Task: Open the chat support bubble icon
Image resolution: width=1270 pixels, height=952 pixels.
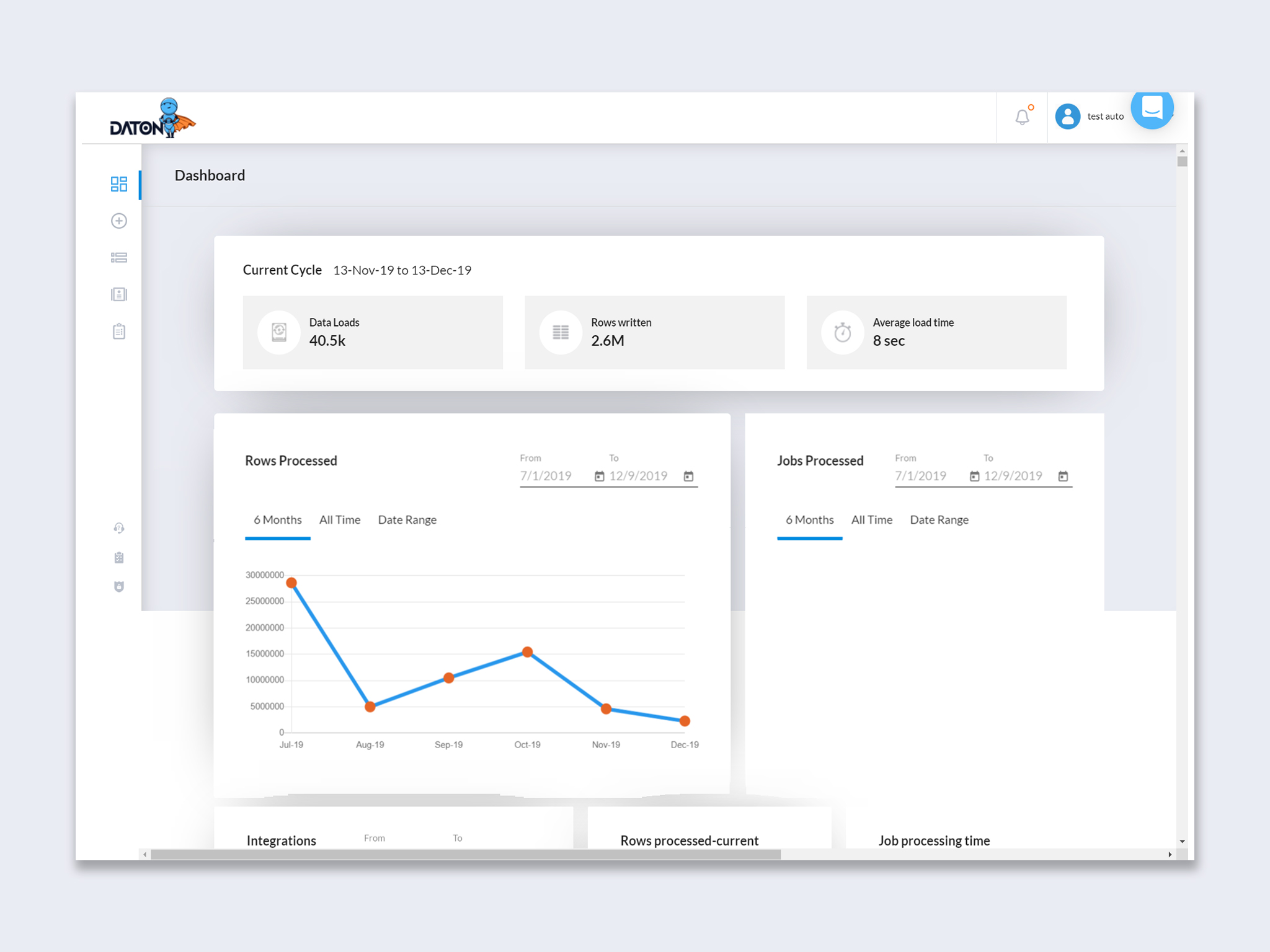Action: pyautogui.click(x=1152, y=108)
